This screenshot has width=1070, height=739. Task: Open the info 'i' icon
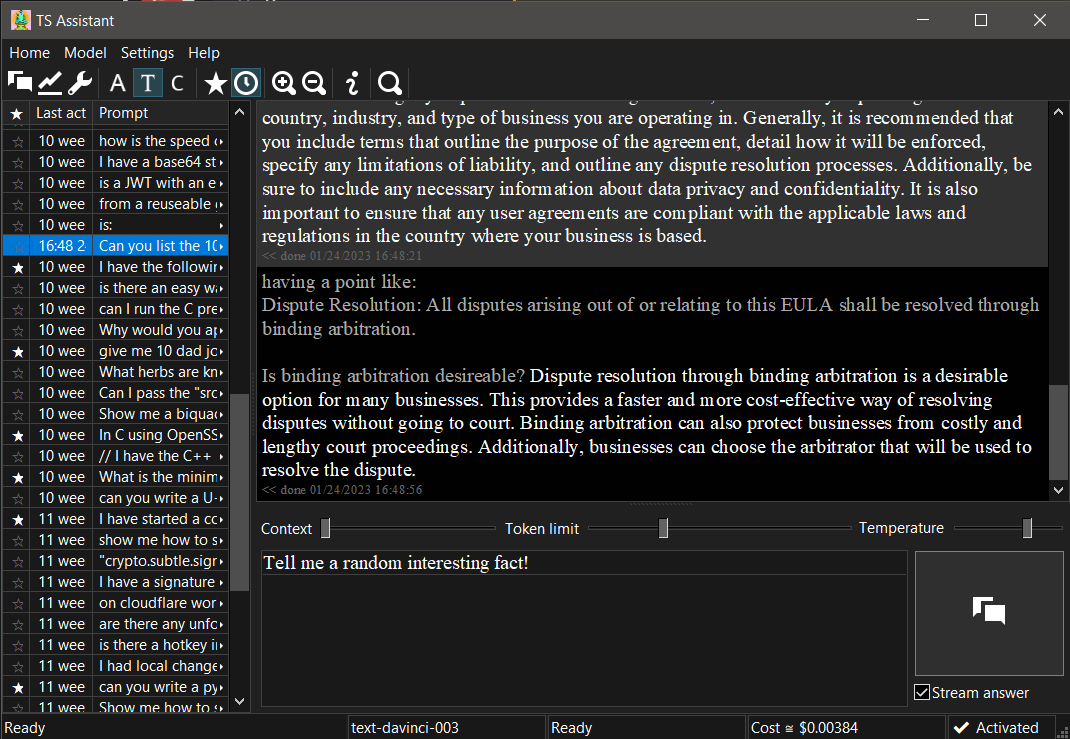tap(352, 83)
